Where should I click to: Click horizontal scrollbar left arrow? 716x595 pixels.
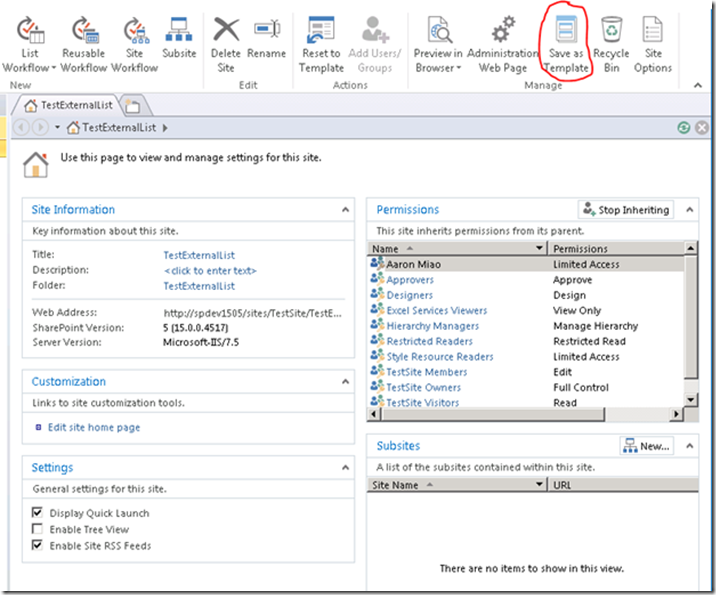pos(374,414)
